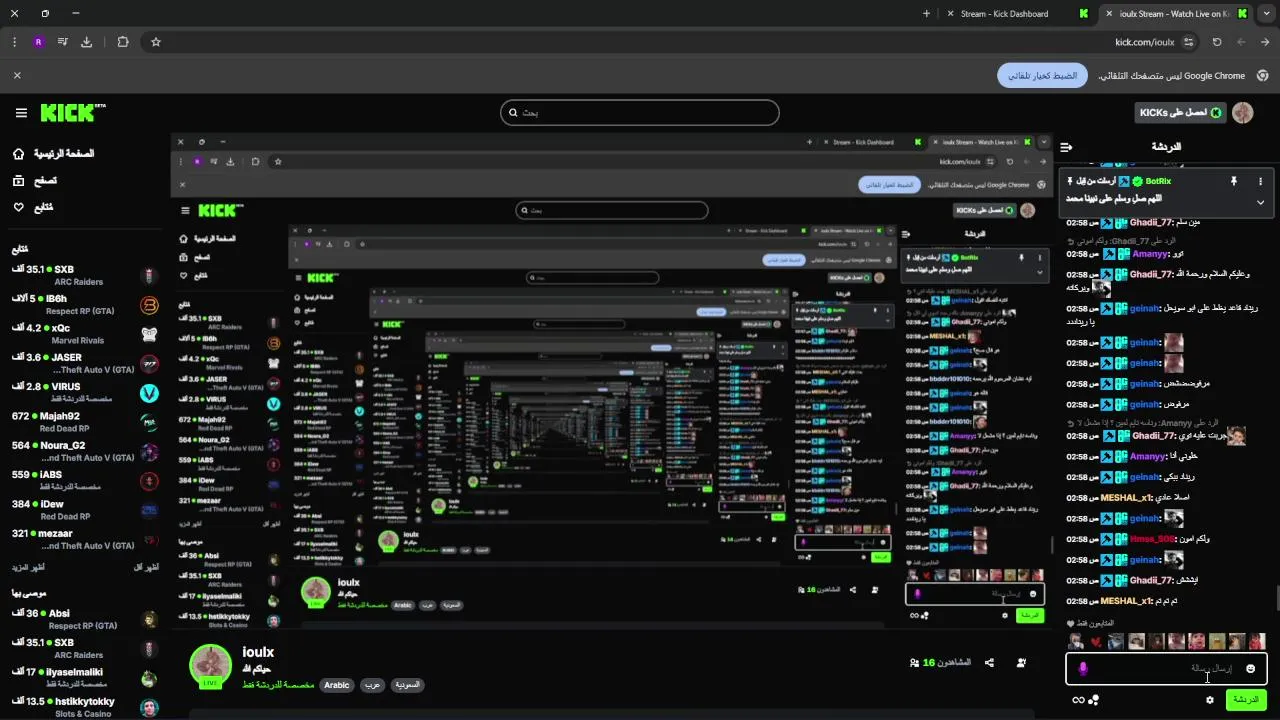
Task: Open the JASER channel in the sidebar
Action: click(85, 364)
